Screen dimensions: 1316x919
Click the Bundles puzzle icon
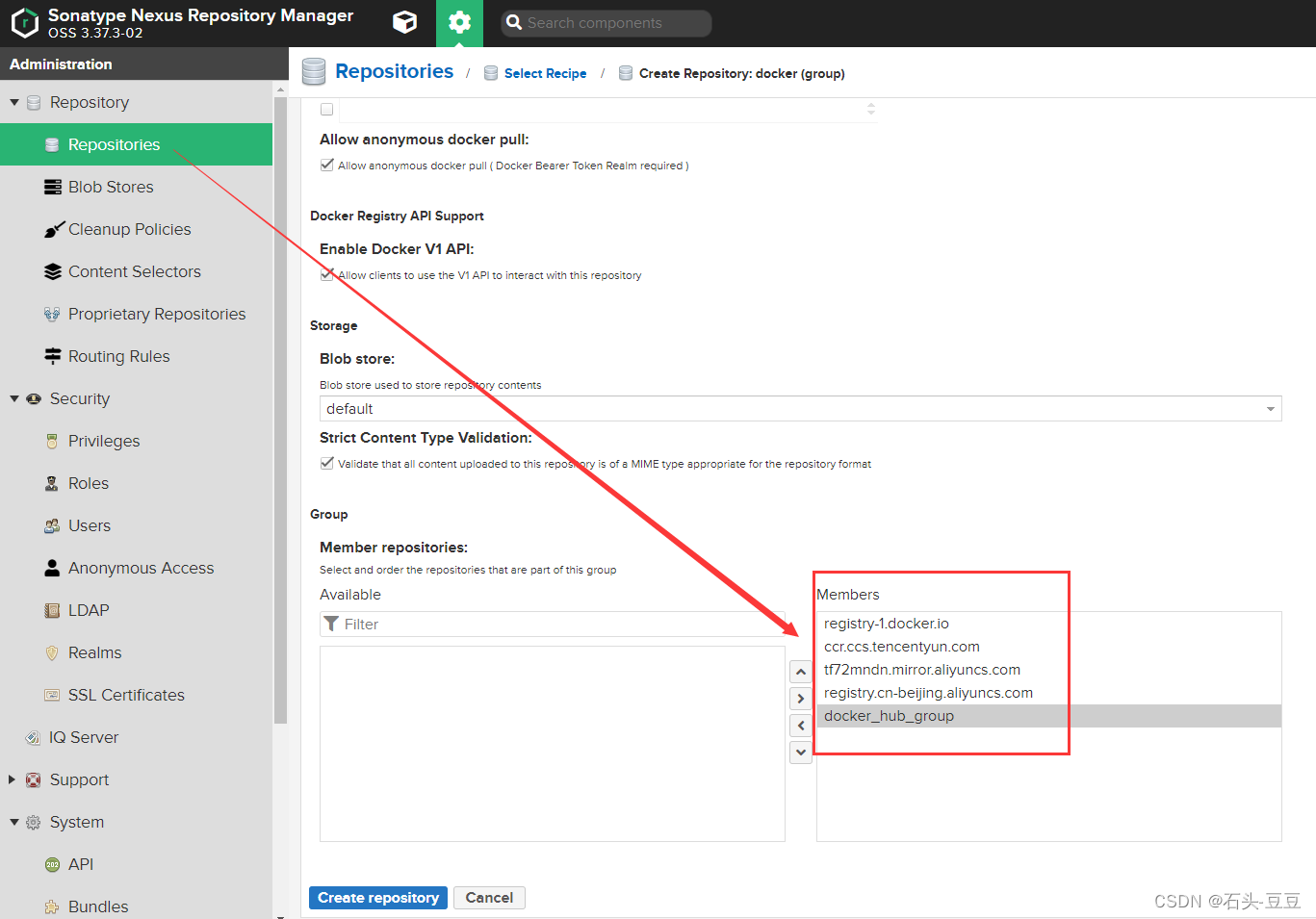pyautogui.click(x=53, y=906)
